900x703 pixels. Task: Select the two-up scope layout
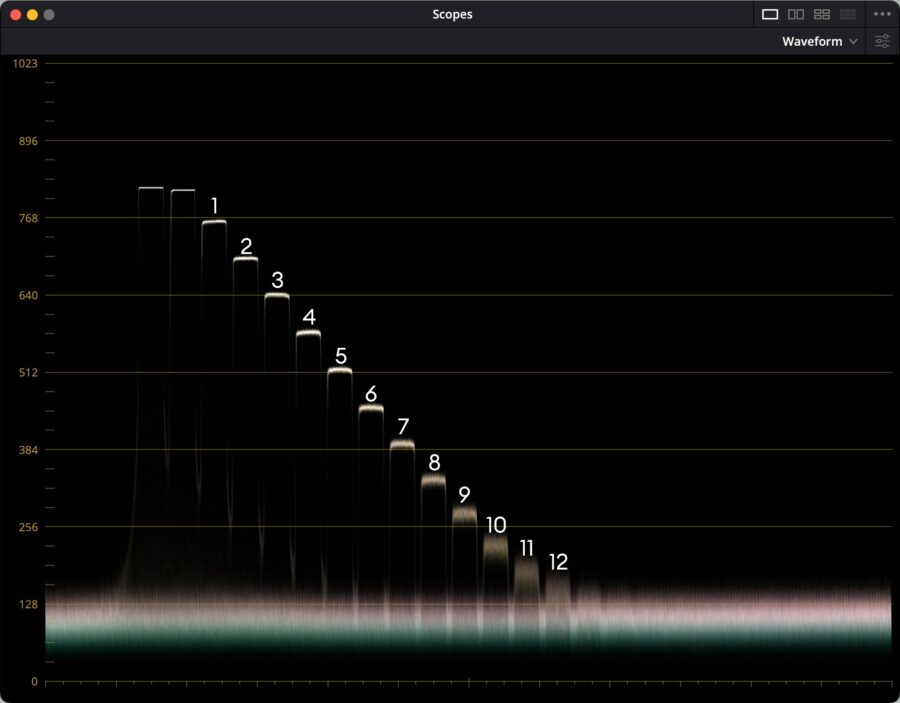pyautogui.click(x=796, y=14)
